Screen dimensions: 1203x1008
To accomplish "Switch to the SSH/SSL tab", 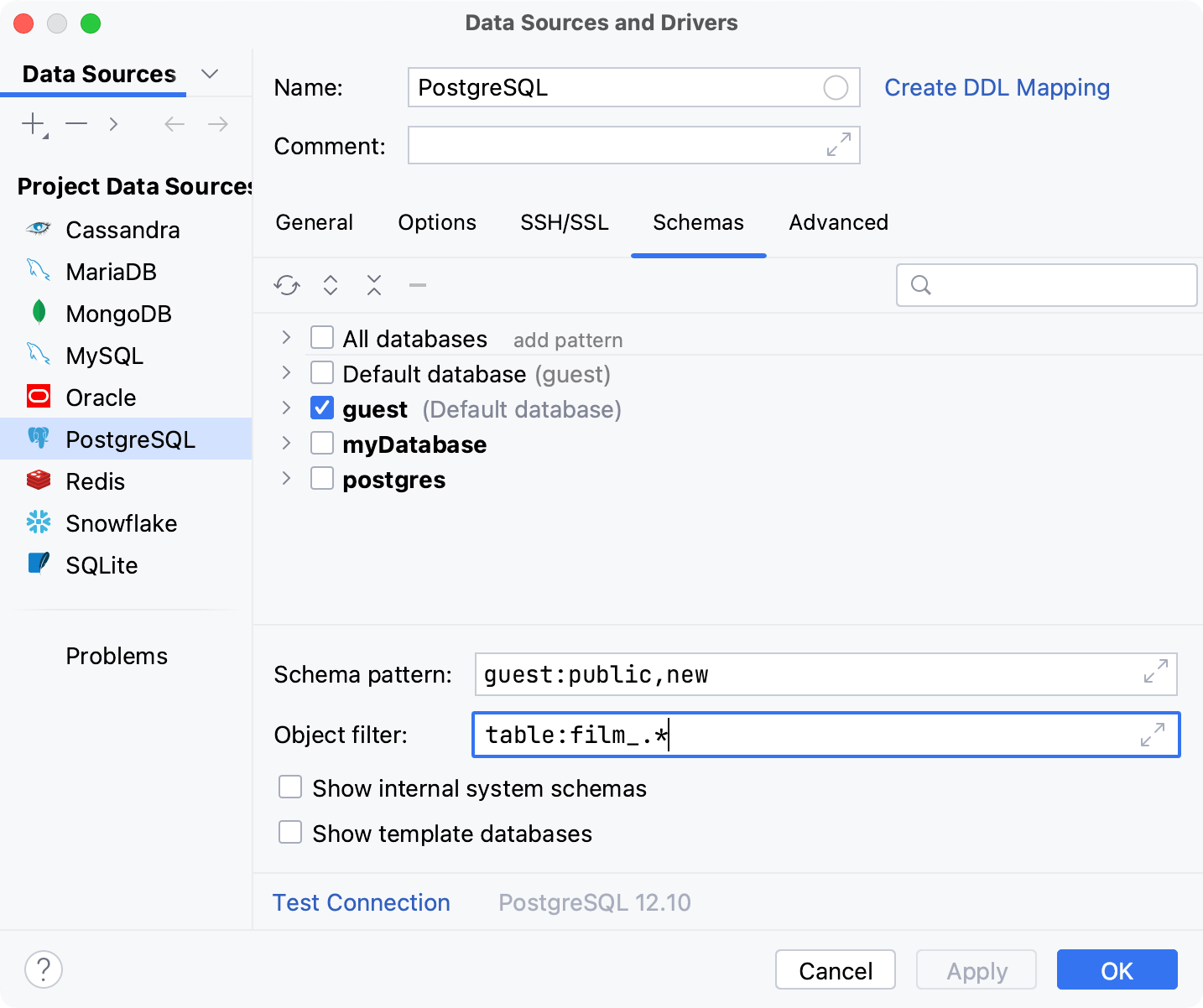I will [564, 222].
